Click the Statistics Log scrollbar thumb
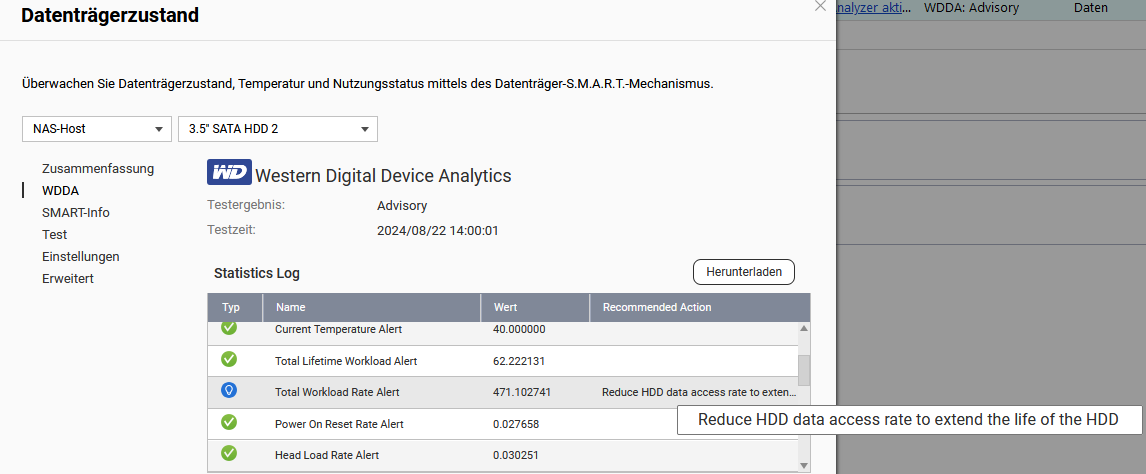Image resolution: width=1146 pixels, height=474 pixels. tap(804, 370)
